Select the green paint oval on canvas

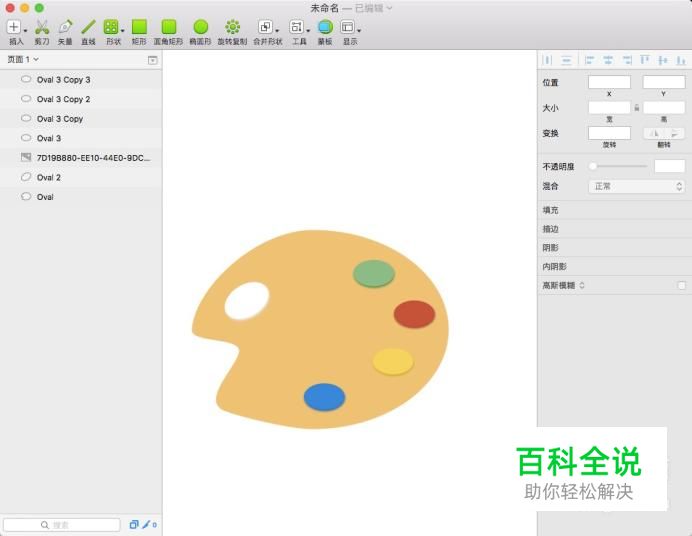374,274
